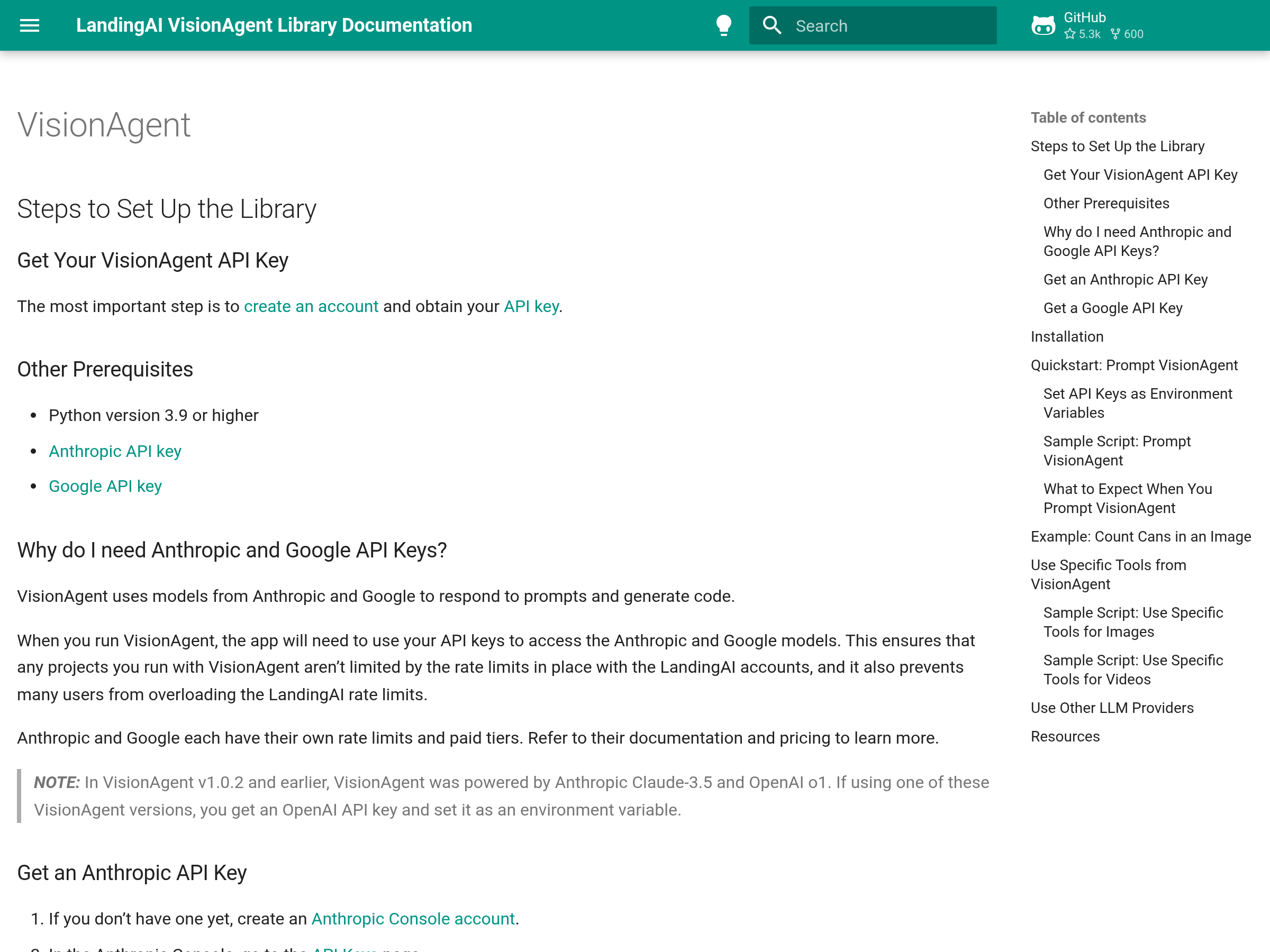
Task: Open 'Sample Script: Use Specific Tools for Videos'
Action: click(x=1133, y=670)
